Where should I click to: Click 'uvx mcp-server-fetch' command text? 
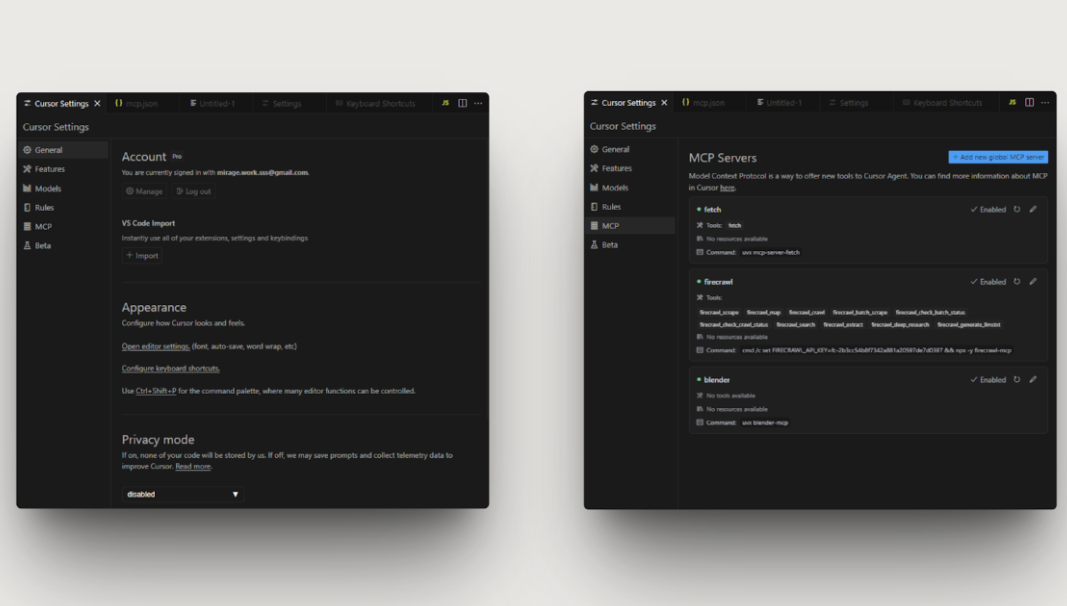(x=771, y=252)
